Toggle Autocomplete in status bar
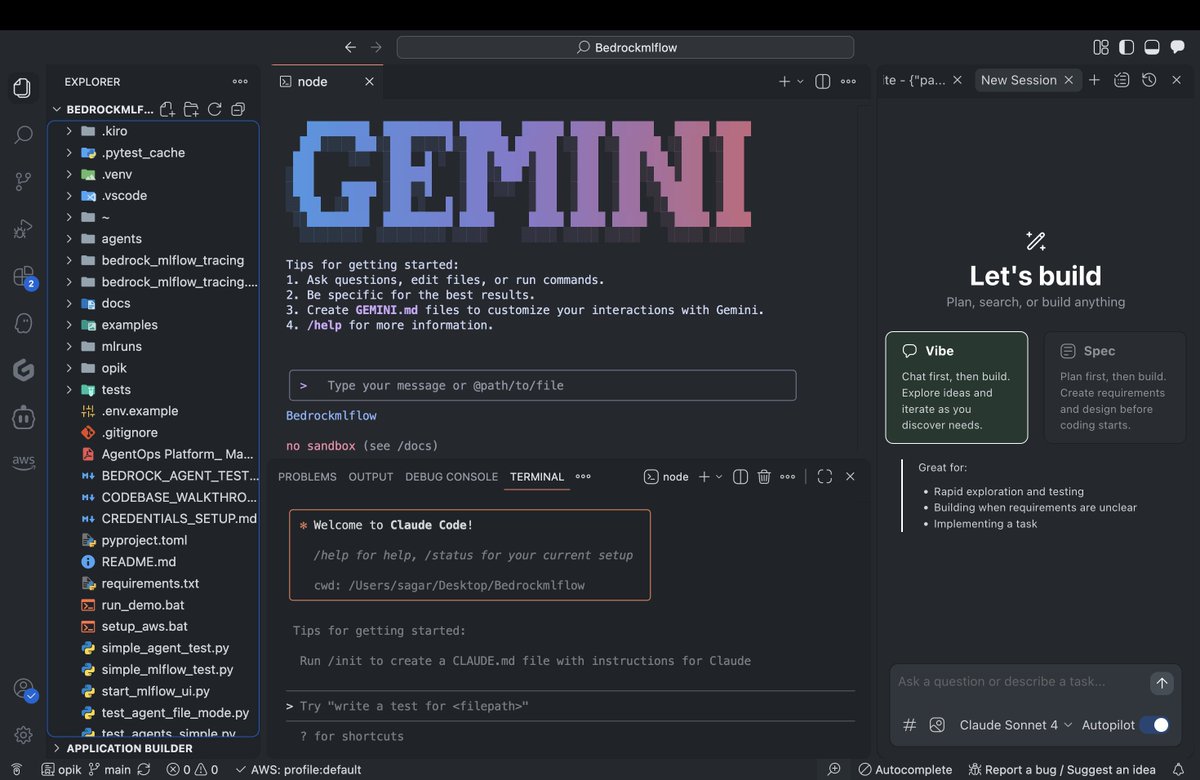 pos(906,770)
